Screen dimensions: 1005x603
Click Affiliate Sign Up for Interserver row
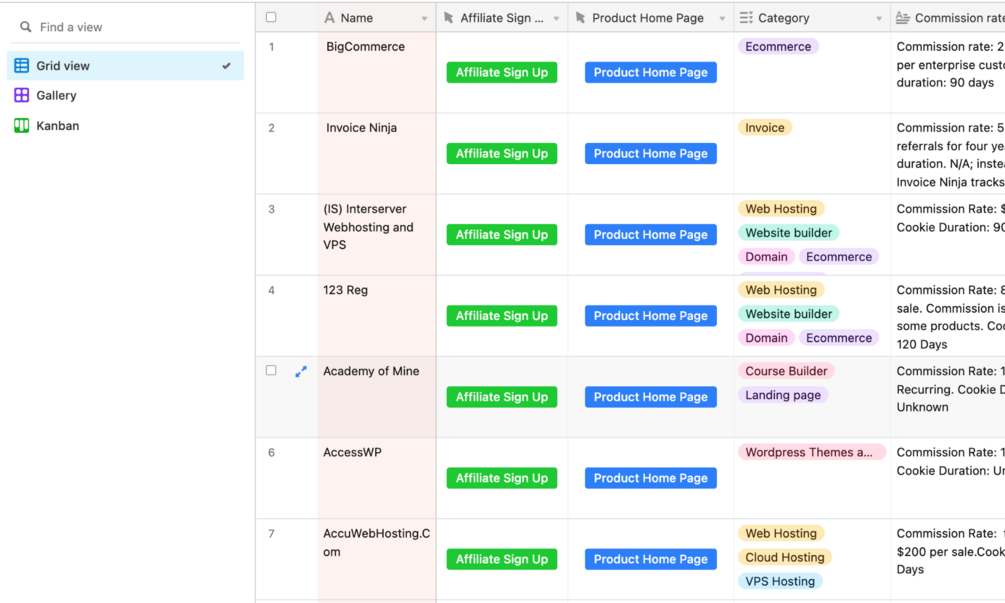502,235
